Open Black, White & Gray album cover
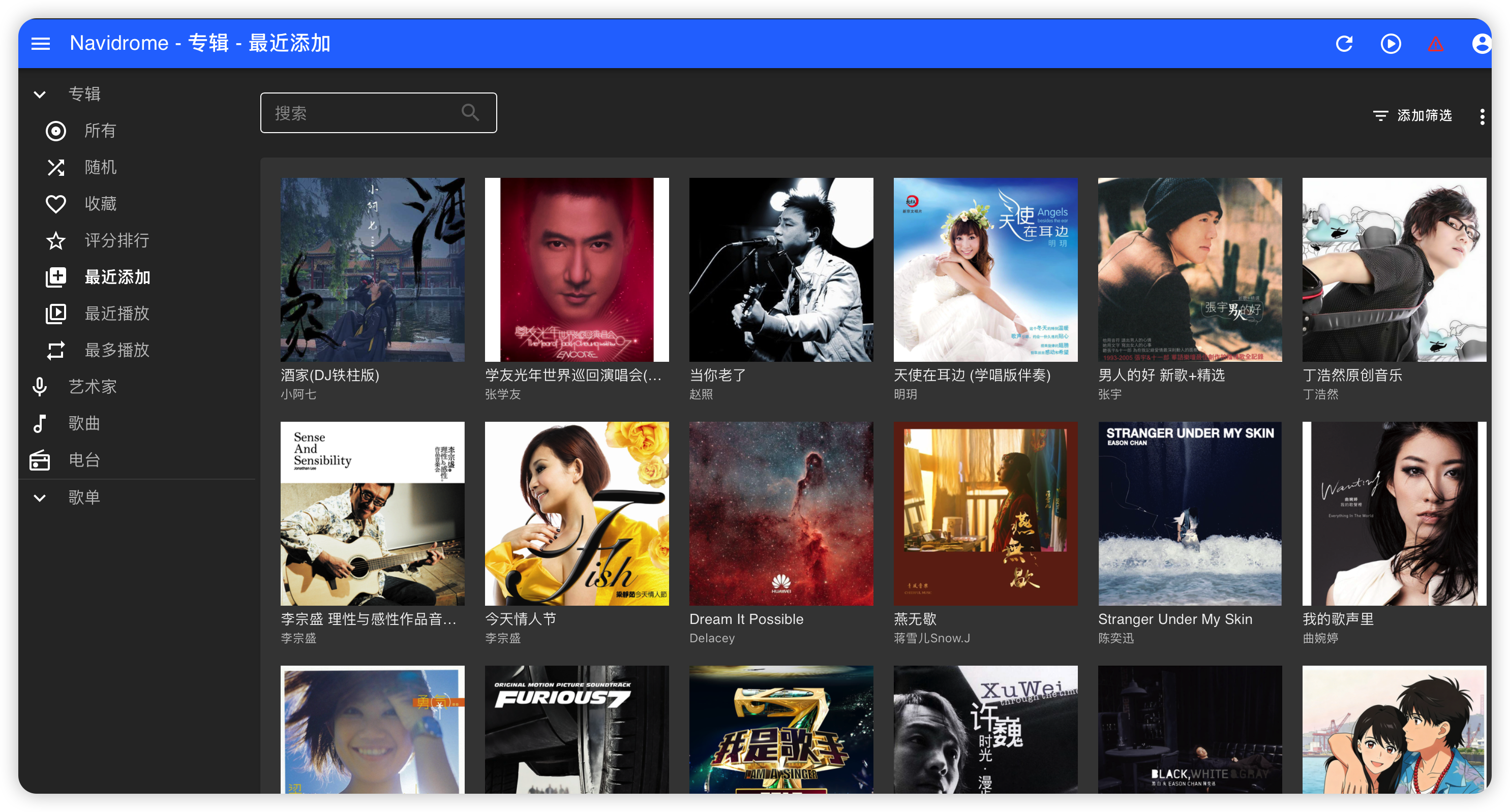The height and width of the screenshot is (812, 1510). click(x=1190, y=729)
